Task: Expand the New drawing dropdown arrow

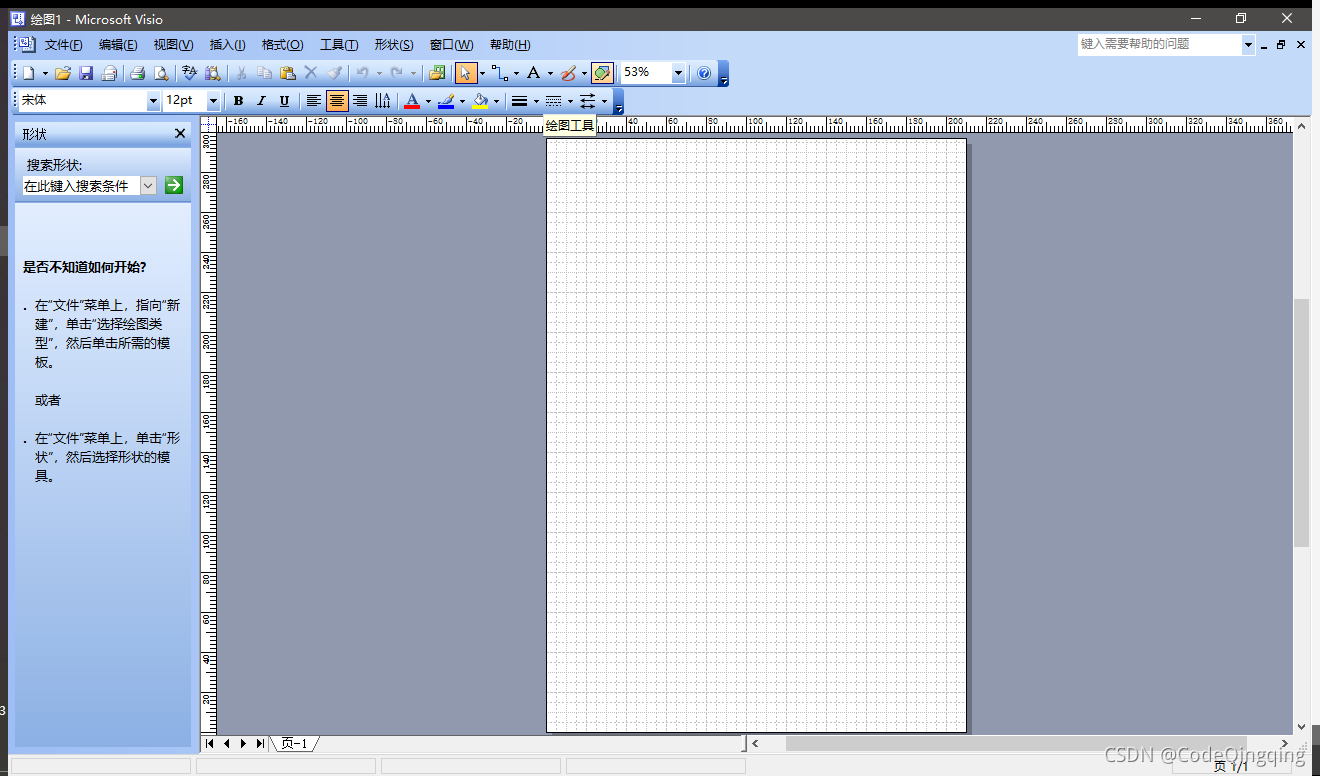Action: pyautogui.click(x=45, y=73)
